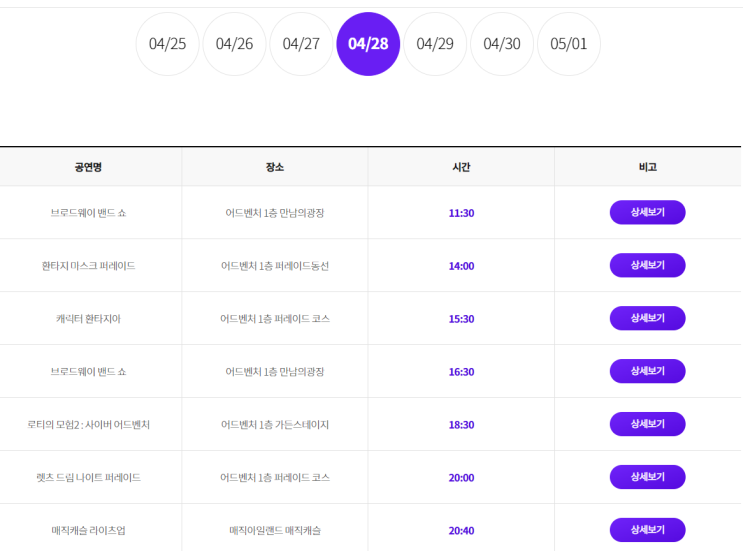This screenshot has width=743, height=551.
Task: Click the 공연명 column header
Action: 88,167
